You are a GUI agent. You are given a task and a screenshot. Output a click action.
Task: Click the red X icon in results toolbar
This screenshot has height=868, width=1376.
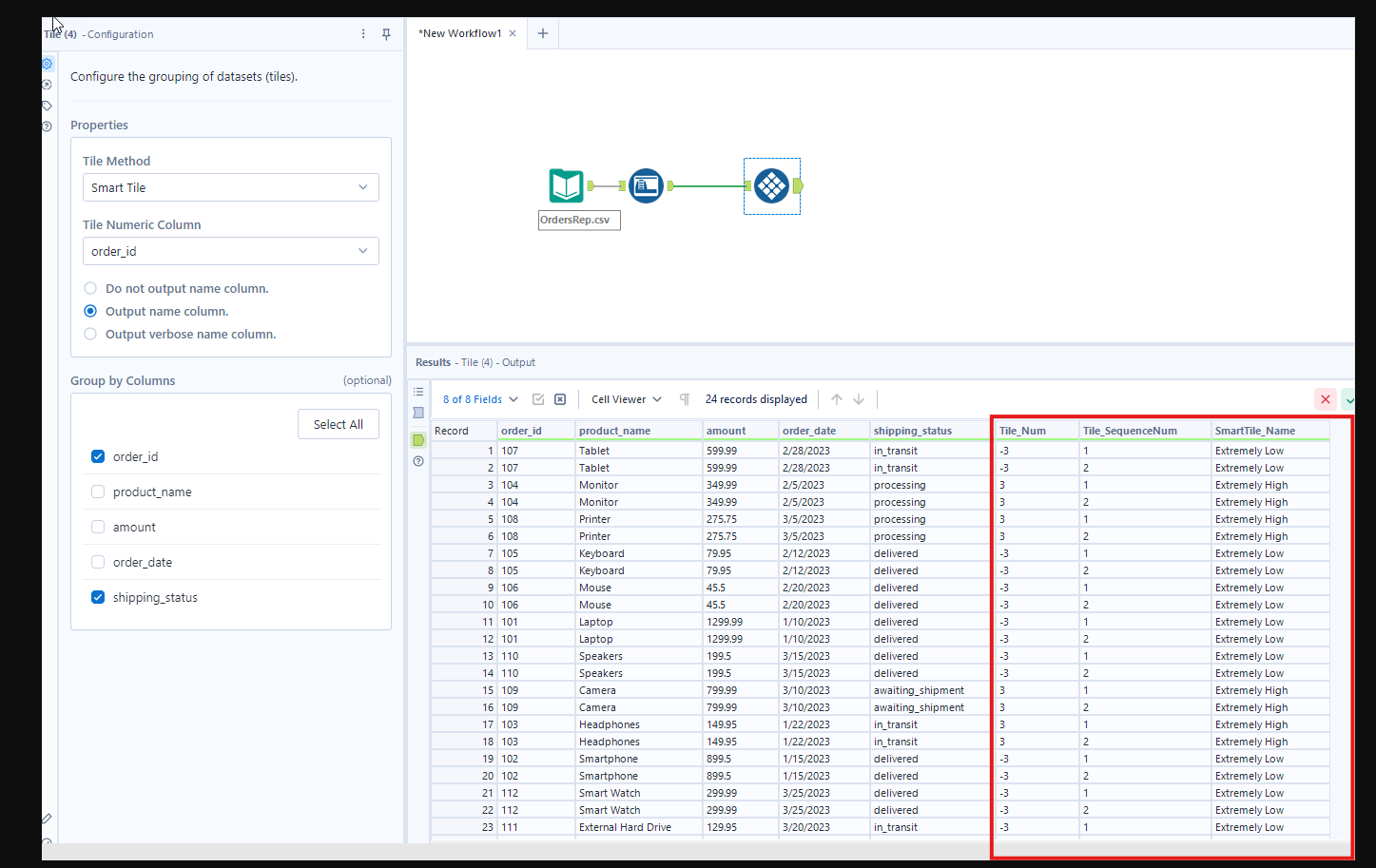click(x=1325, y=399)
